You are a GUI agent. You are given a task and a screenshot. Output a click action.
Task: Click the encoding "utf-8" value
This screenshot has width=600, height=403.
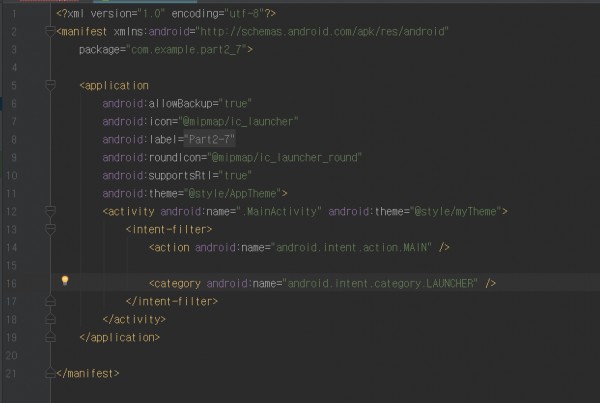(244, 14)
